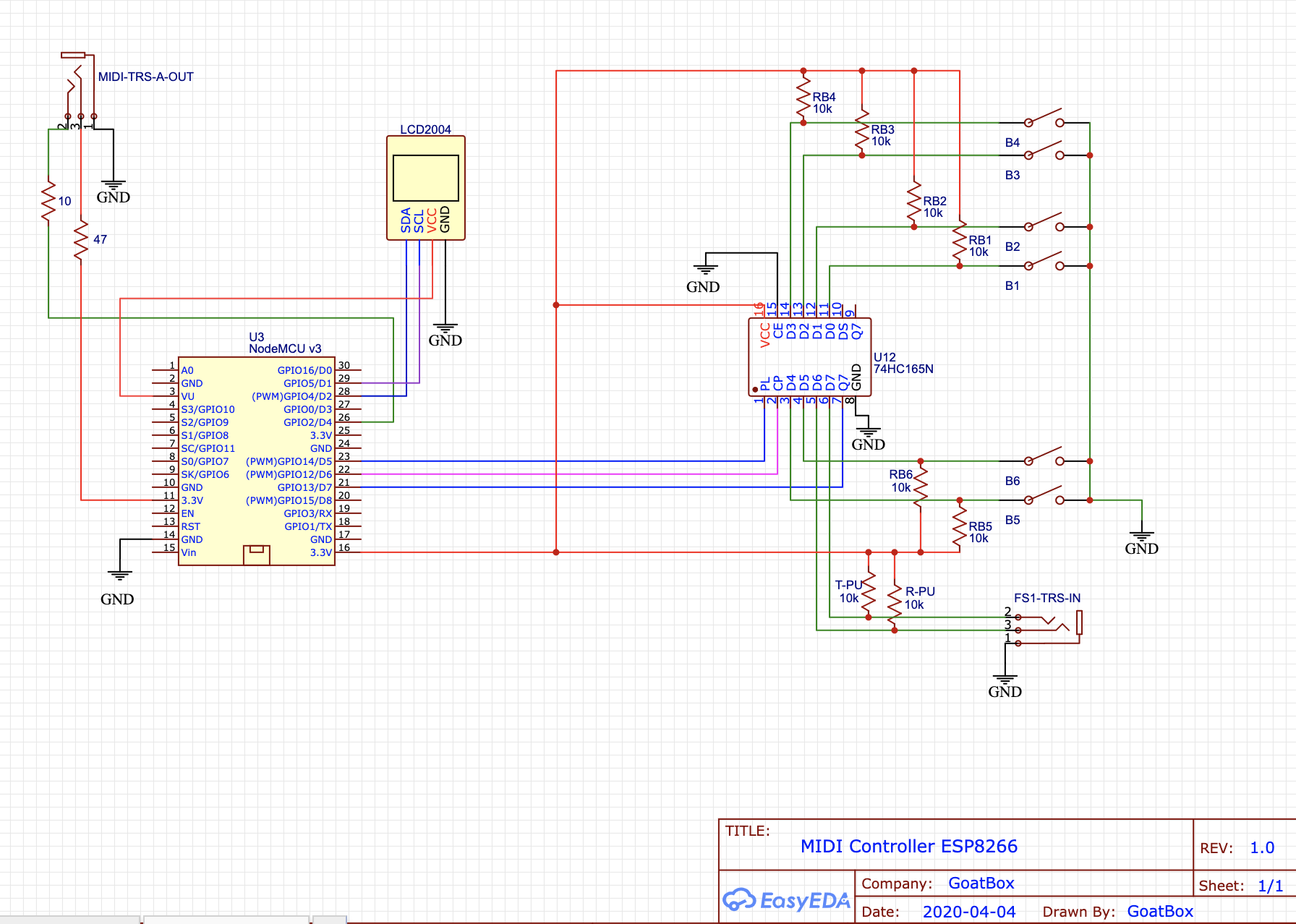
Task: Select the GPIO13/D7 pin label
Action: [x=304, y=487]
